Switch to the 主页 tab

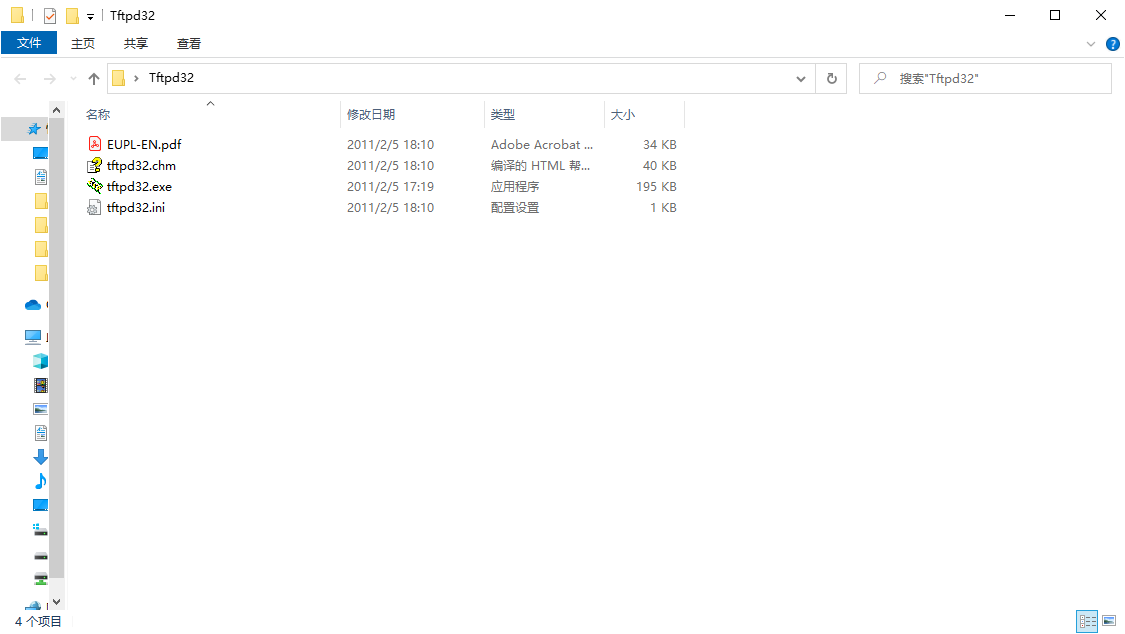83,44
